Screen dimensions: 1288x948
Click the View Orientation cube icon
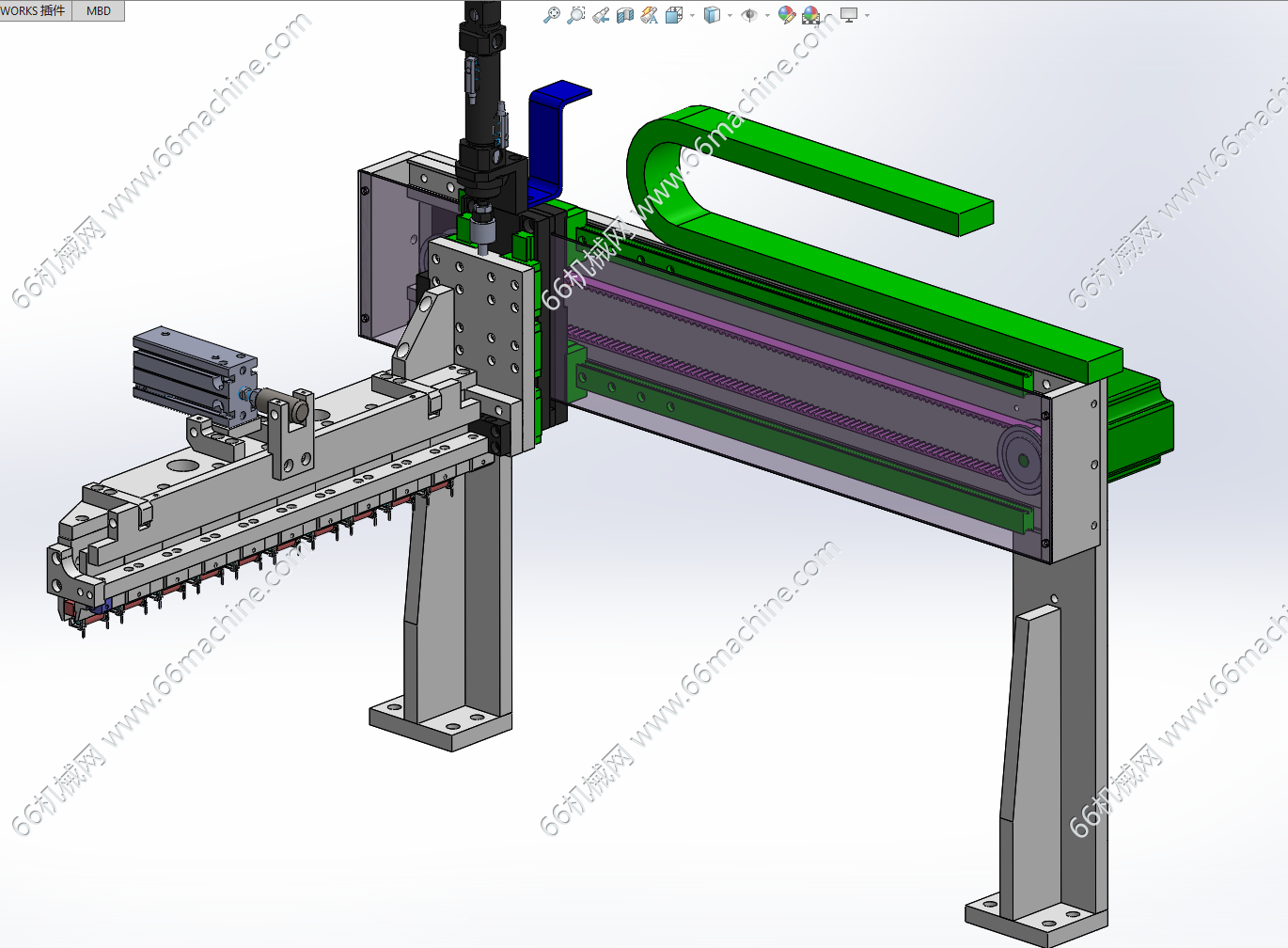pos(674,15)
